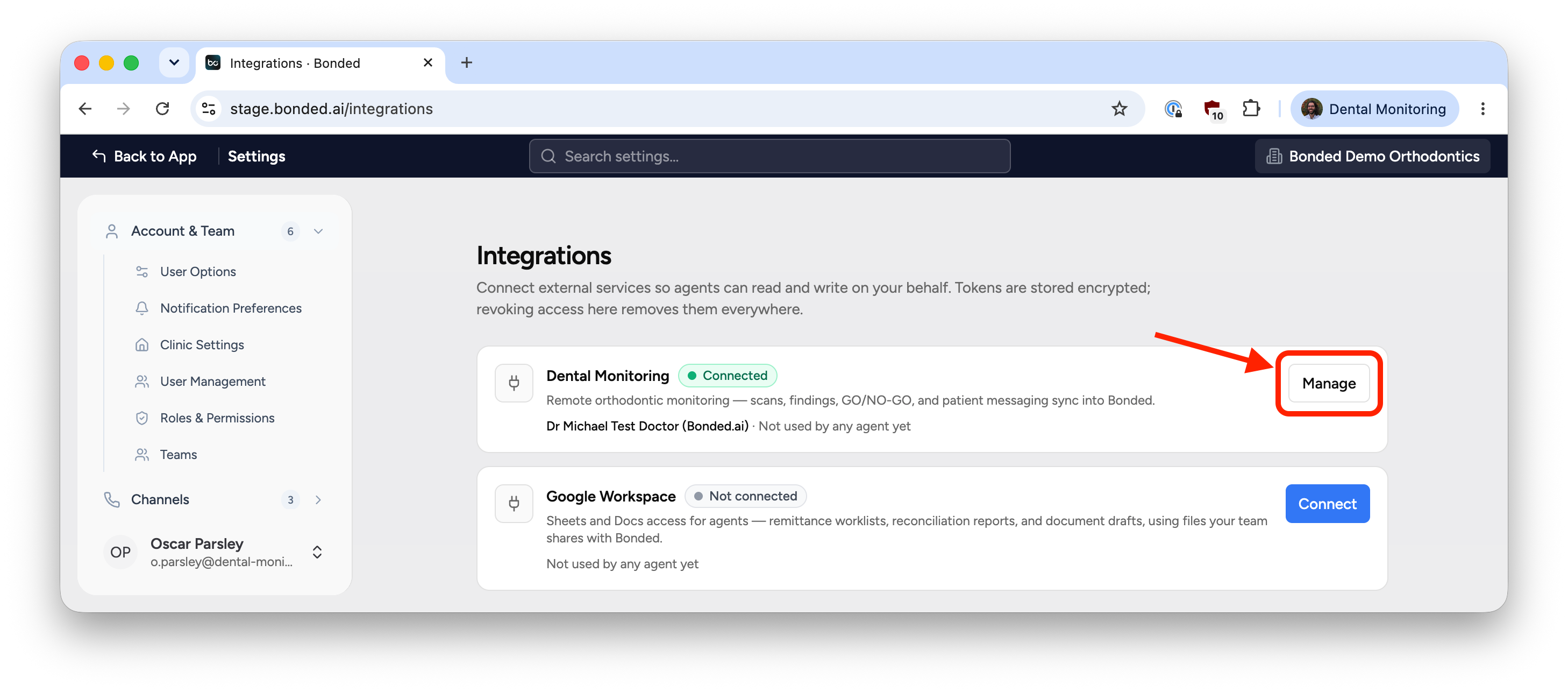Click the Settings header label
Image resolution: width=1568 pixels, height=692 pixels.
point(256,156)
